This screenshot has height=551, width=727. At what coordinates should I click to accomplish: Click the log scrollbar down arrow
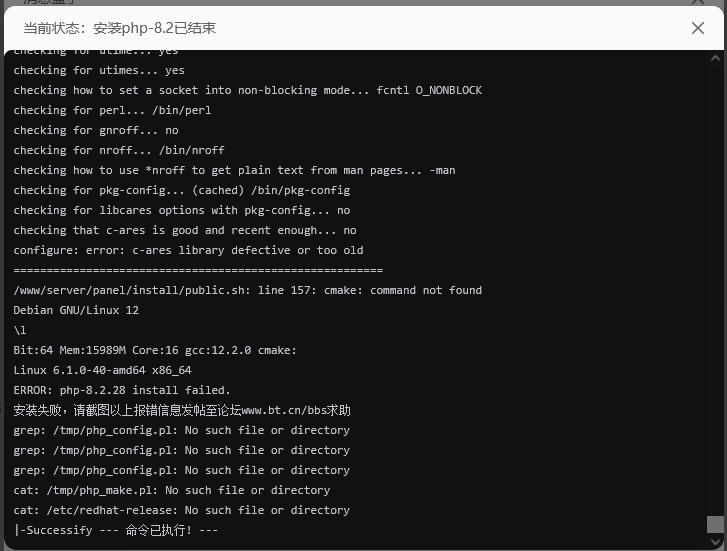[x=715, y=542]
